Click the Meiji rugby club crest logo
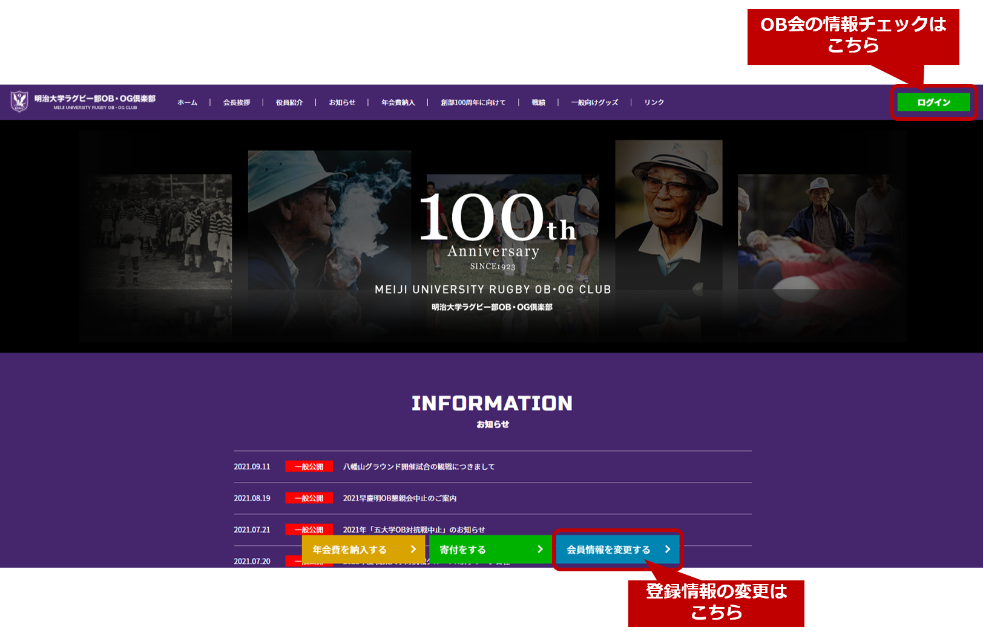The image size is (984, 642). coord(19,101)
